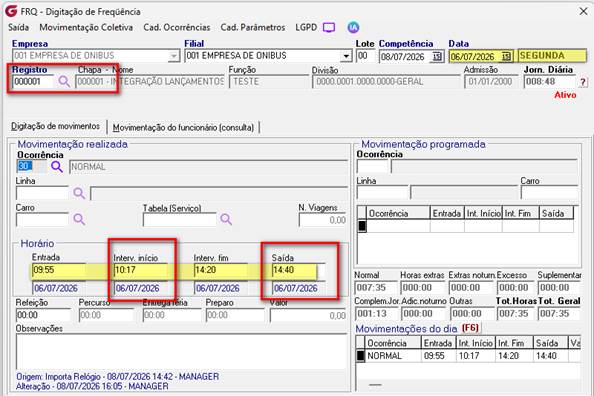
Task: Expand the Filial dropdown arrow
Action: (346, 56)
